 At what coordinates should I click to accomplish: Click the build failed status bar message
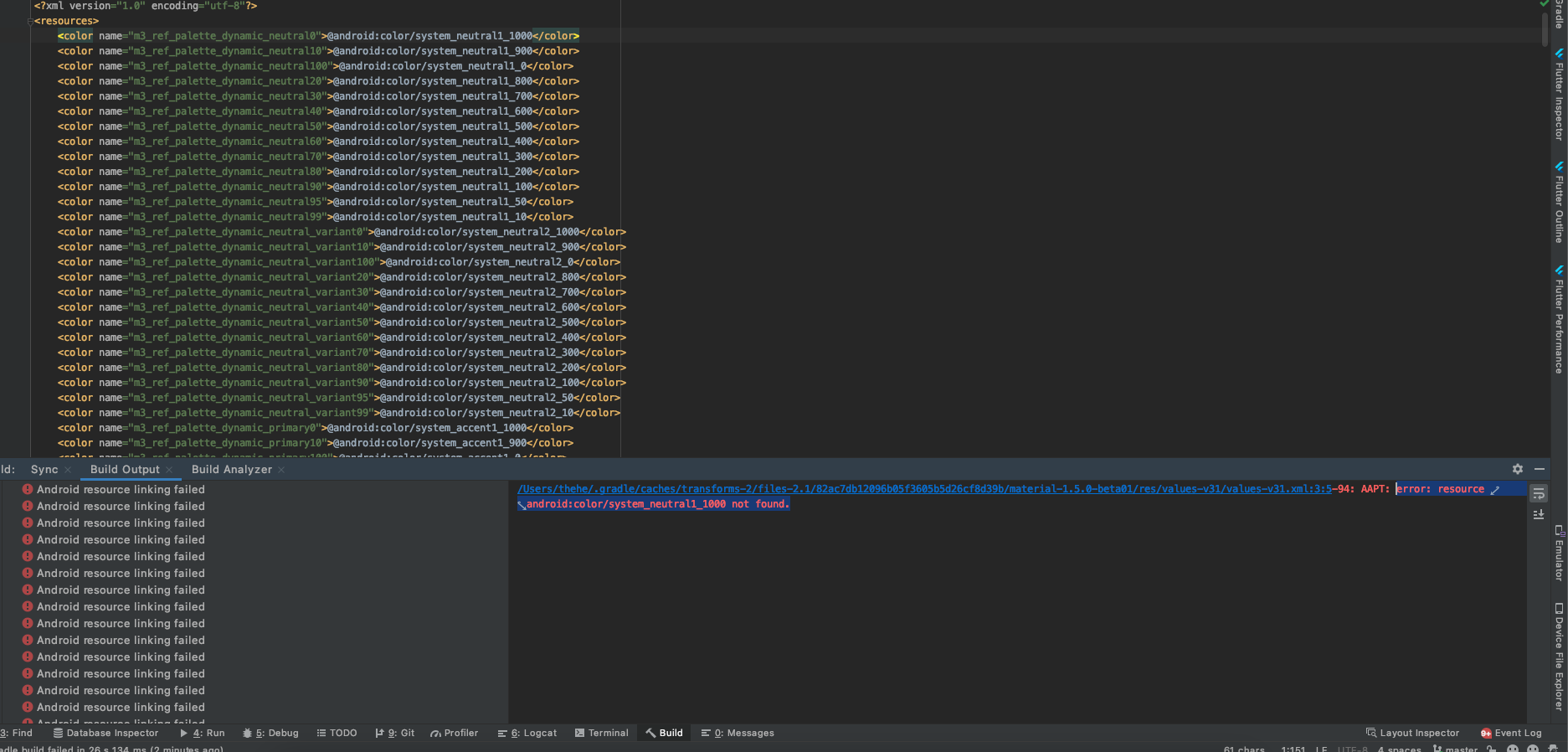(111, 749)
